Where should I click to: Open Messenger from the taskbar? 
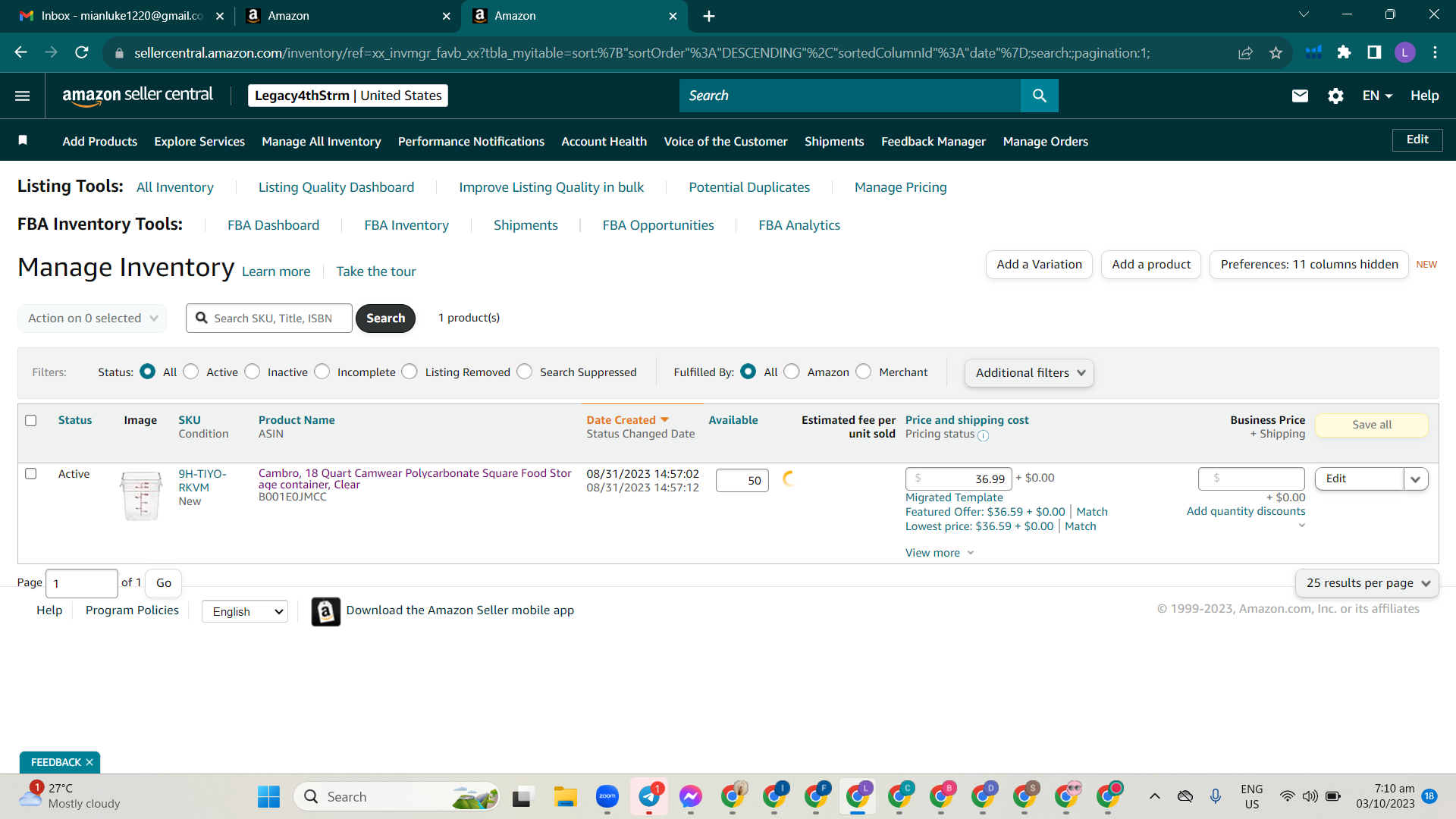pyautogui.click(x=691, y=797)
